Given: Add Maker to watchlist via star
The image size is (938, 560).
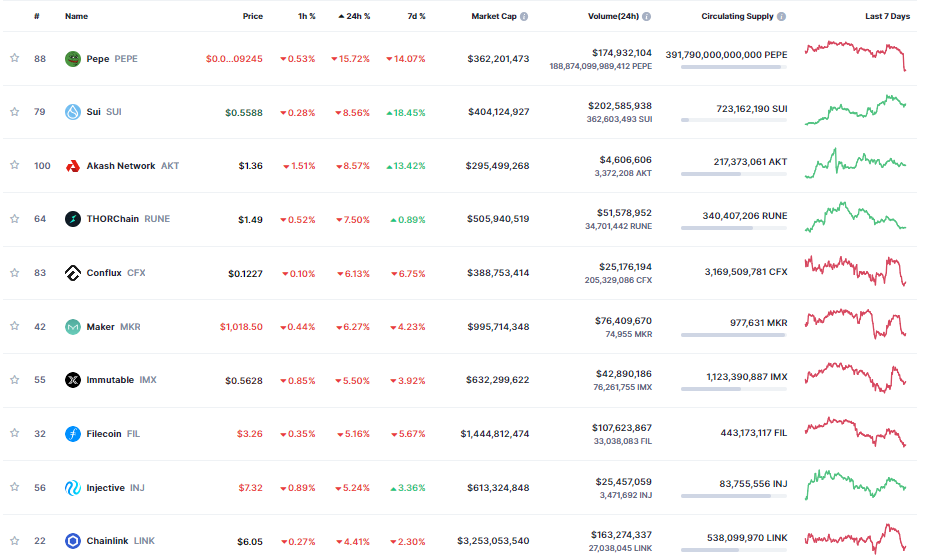Looking at the screenshot, I should click(x=14, y=326).
